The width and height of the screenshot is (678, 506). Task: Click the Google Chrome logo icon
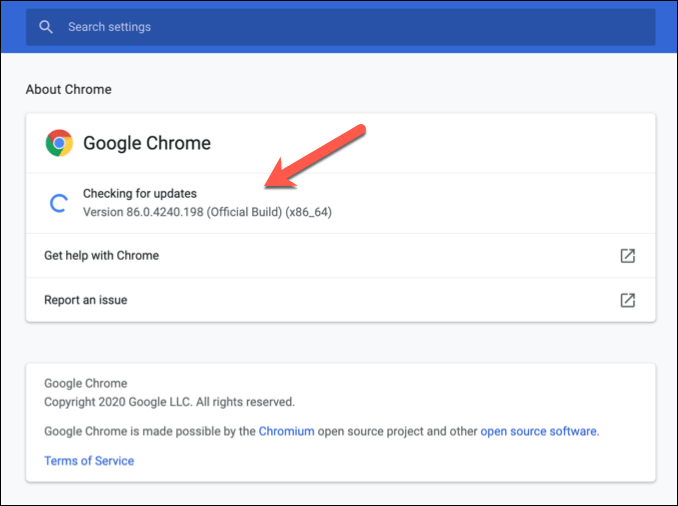point(59,143)
